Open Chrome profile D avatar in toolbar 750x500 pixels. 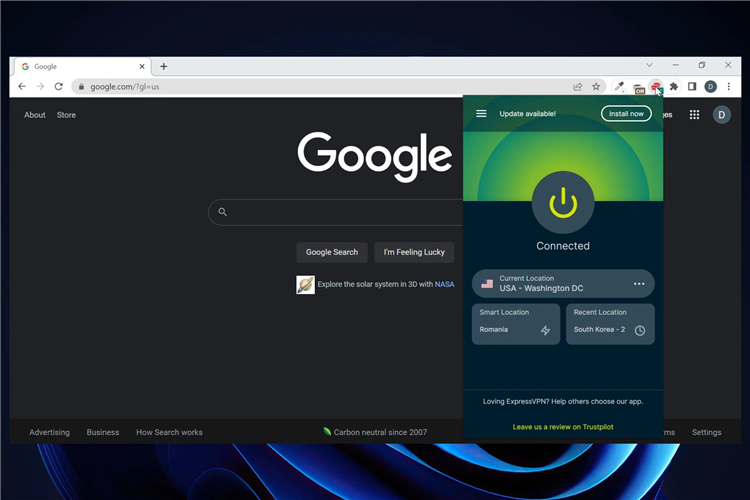[710, 87]
